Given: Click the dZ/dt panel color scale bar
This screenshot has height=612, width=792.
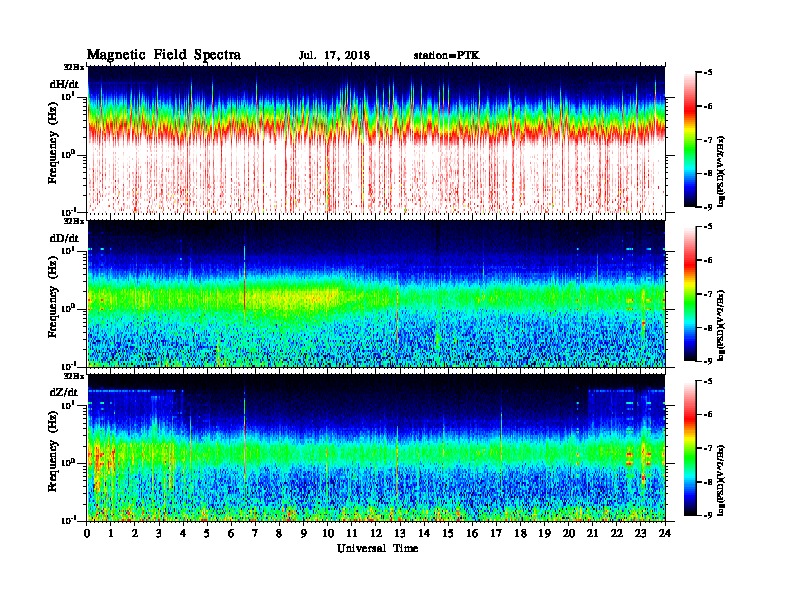Looking at the screenshot, I should click(x=690, y=448).
